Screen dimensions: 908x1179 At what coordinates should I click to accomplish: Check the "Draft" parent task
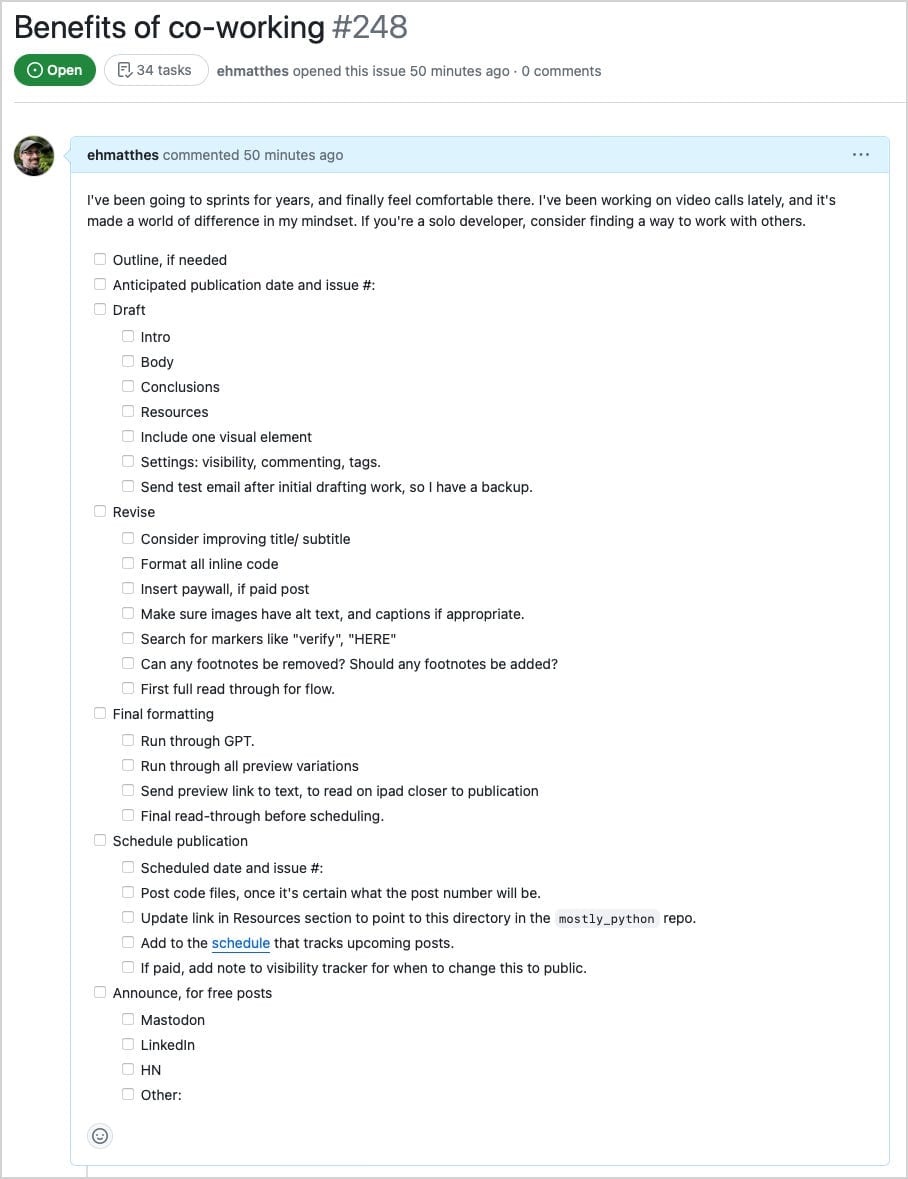pyautogui.click(x=99, y=308)
